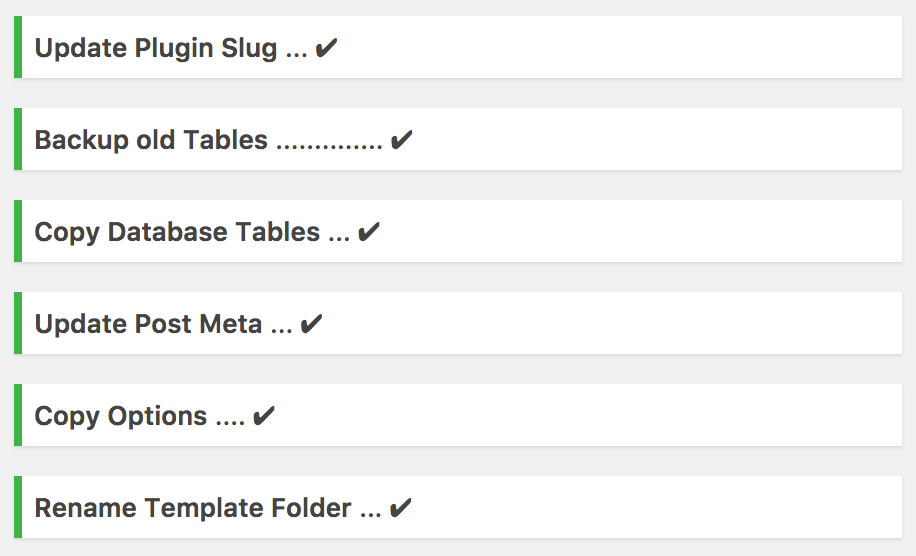The image size is (916, 556).
Task: Click the checkmark after Copy Options
Action: click(264, 416)
